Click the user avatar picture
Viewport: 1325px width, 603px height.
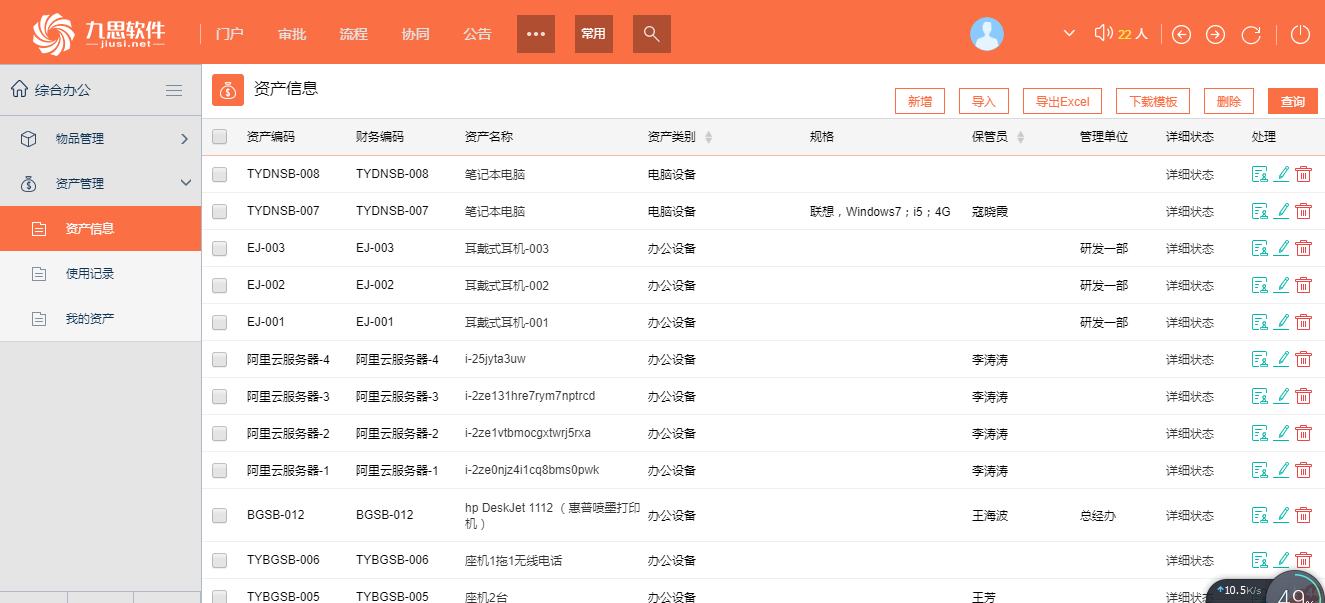pyautogui.click(x=986, y=34)
